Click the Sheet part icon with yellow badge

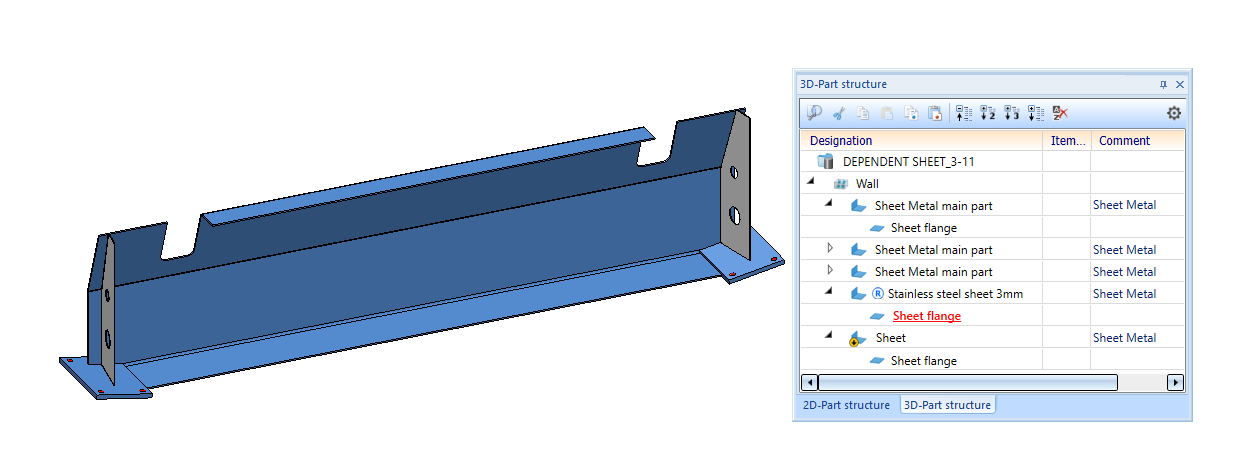(x=857, y=339)
